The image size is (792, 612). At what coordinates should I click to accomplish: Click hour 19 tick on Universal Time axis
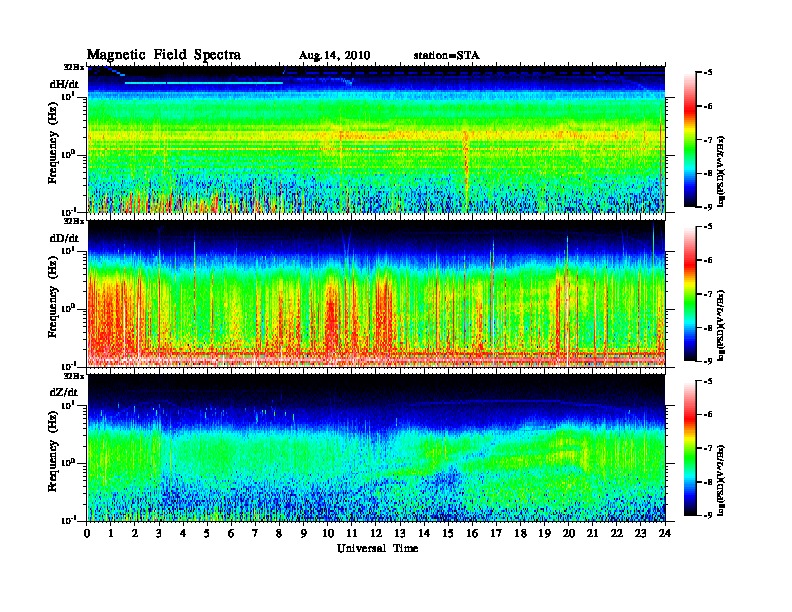(x=544, y=533)
